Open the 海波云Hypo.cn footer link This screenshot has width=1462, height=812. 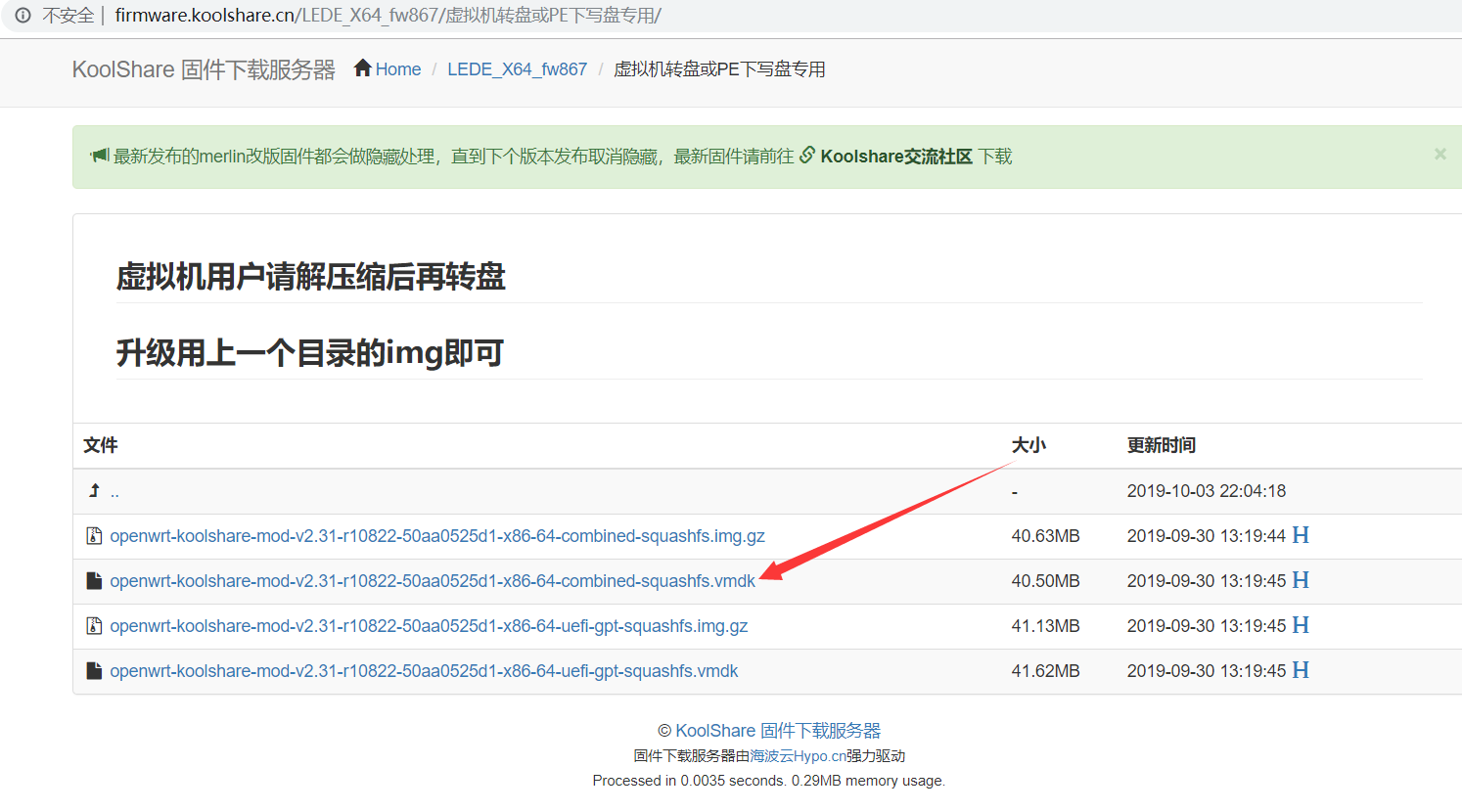798,756
